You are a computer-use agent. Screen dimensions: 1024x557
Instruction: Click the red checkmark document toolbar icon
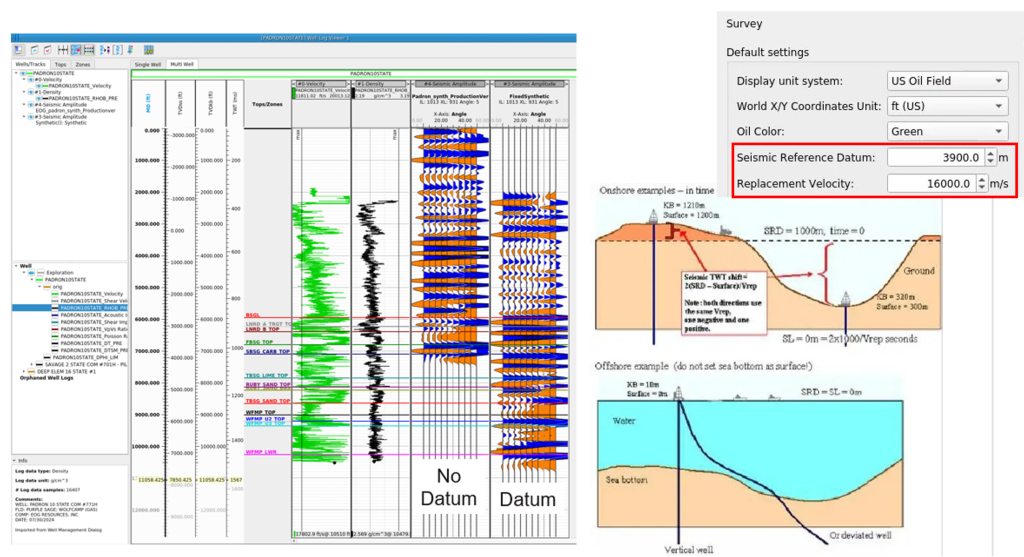pos(47,49)
